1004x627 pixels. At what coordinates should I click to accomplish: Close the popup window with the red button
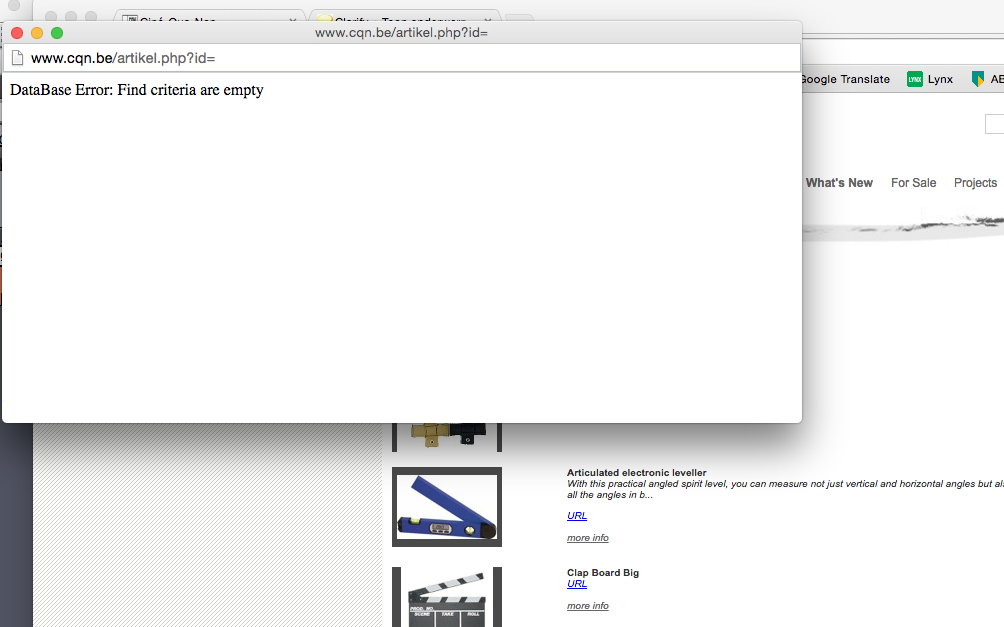[17, 33]
